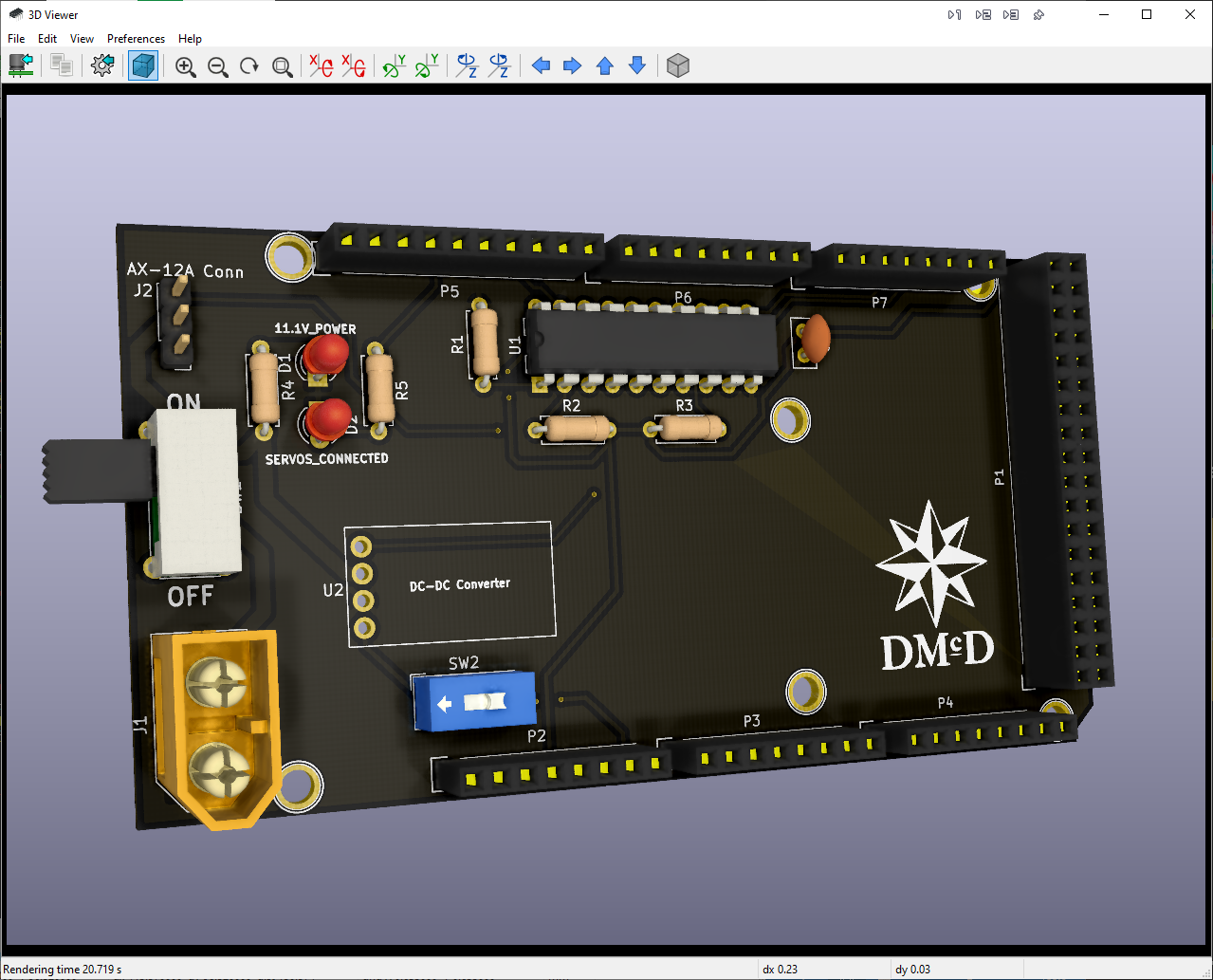Move the board left with the blue arrow
The height and width of the screenshot is (980, 1213).
pos(541,65)
